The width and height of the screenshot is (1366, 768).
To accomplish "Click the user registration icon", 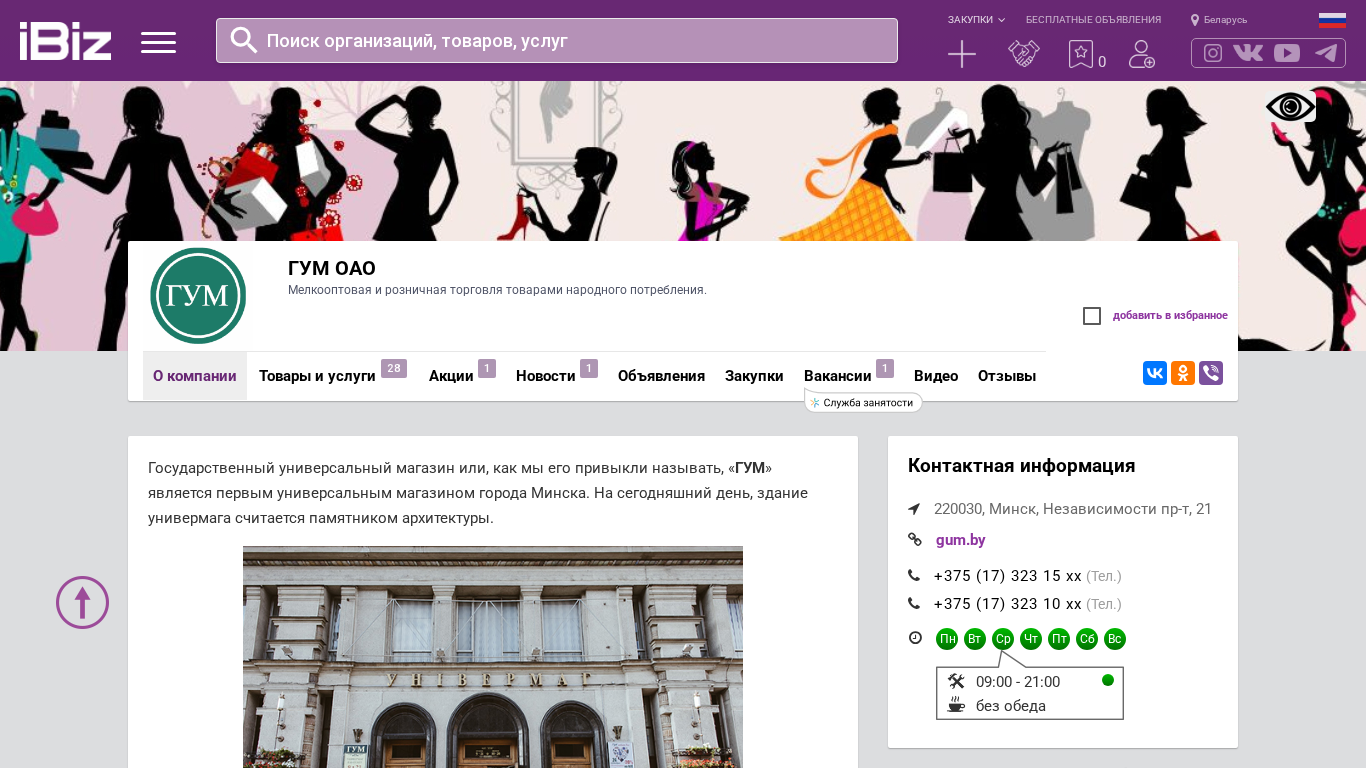I will 1141,54.
